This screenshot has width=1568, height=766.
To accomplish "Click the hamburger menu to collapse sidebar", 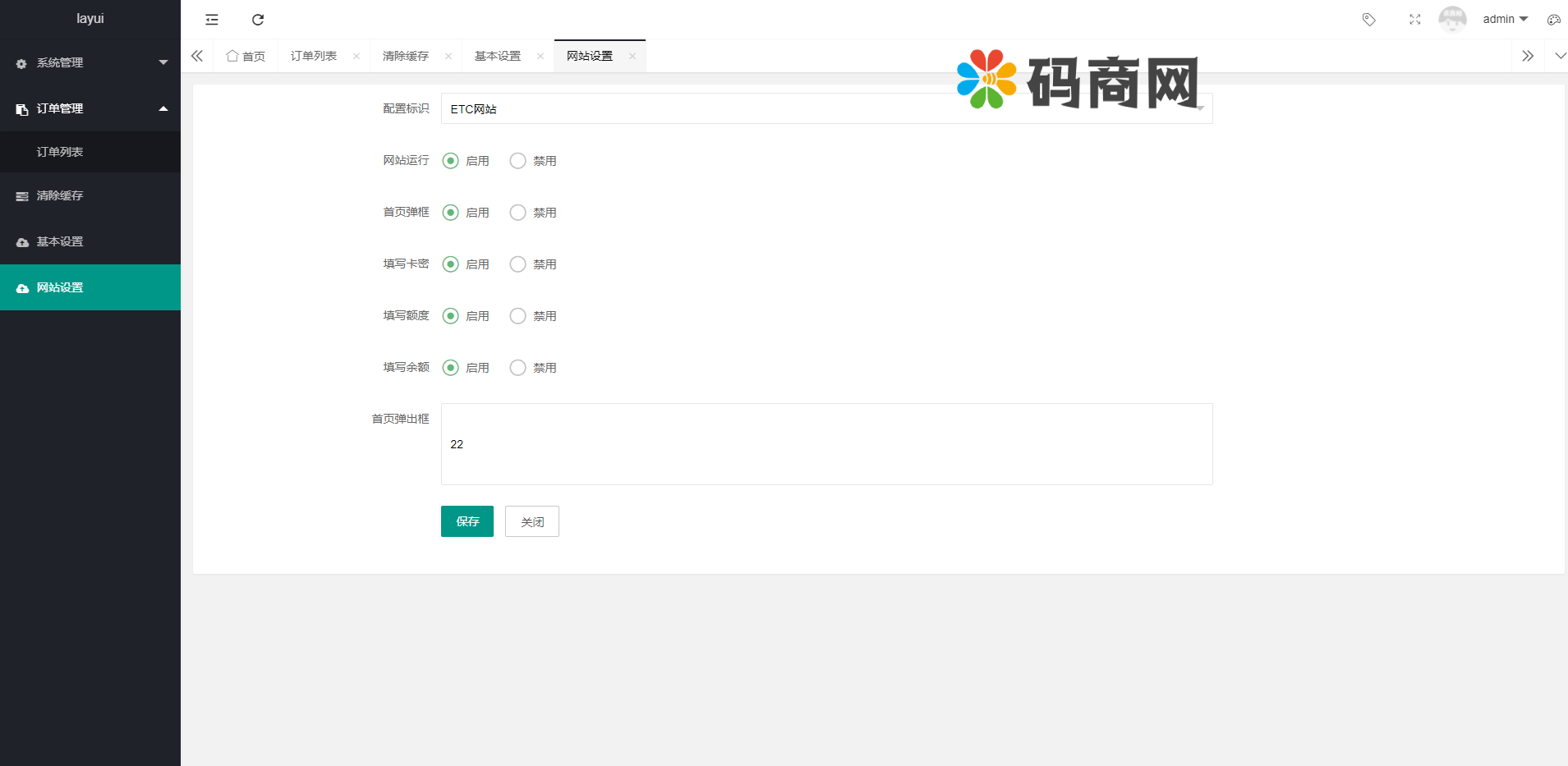I will [x=212, y=19].
